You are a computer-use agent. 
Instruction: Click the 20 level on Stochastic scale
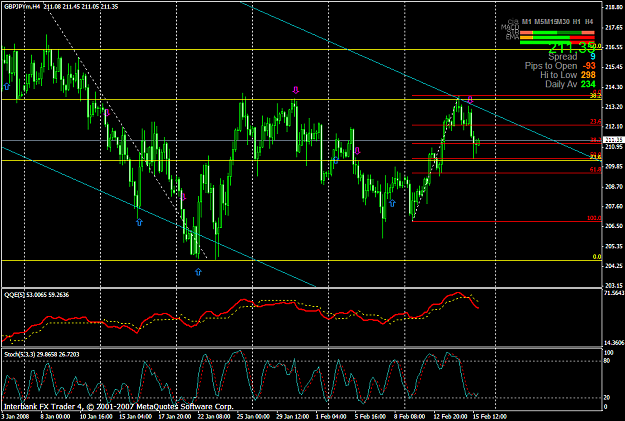(607, 398)
